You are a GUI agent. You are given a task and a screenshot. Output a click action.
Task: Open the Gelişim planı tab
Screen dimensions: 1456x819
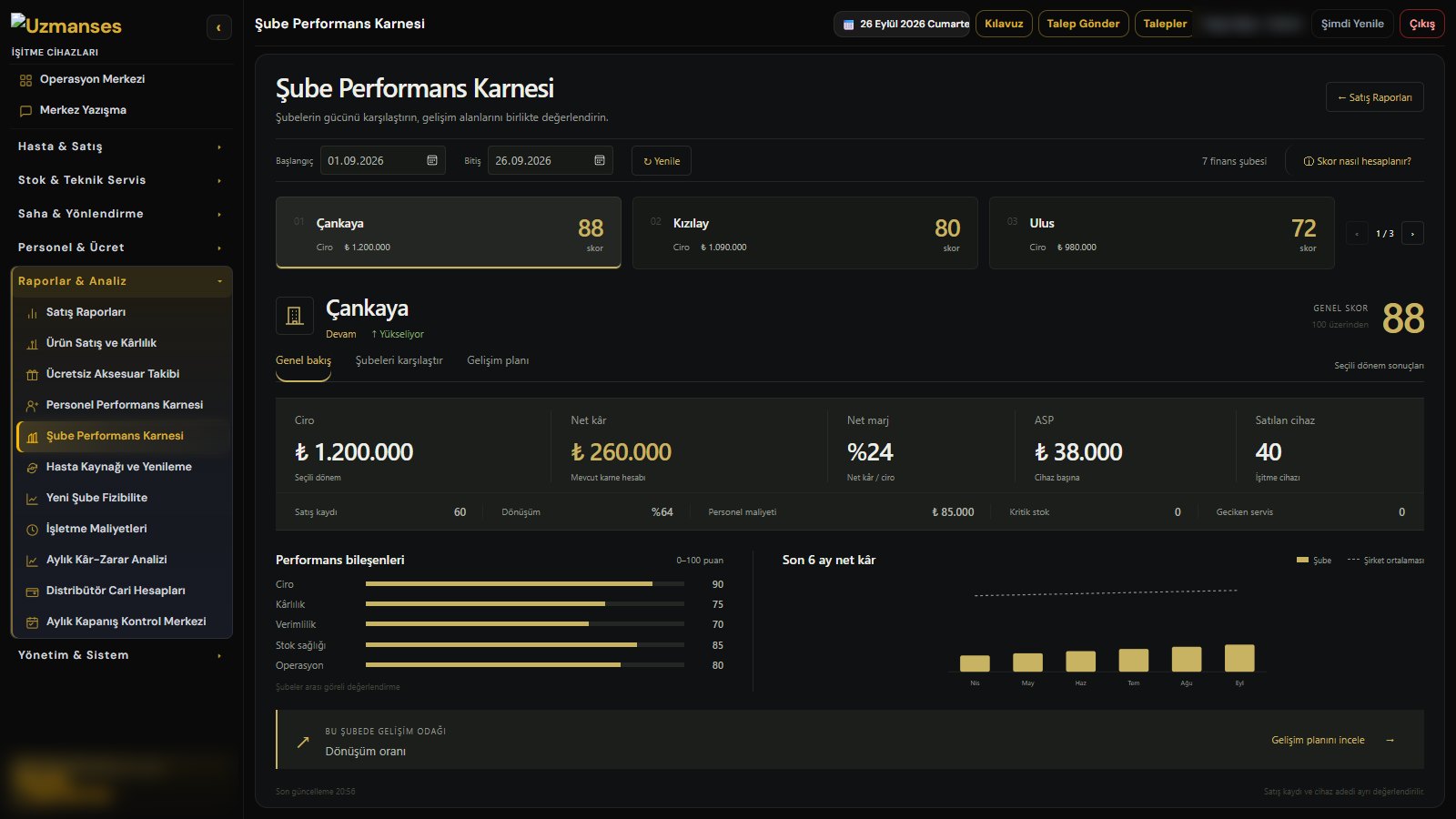pyautogui.click(x=498, y=360)
